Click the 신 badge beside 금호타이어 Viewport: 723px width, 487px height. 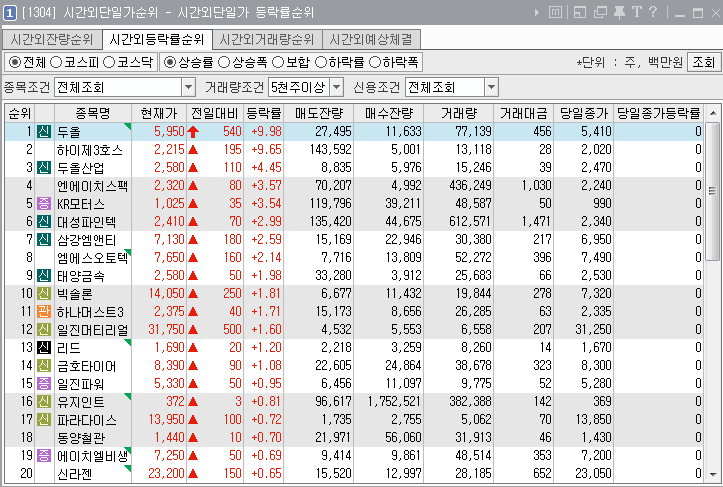44,365
